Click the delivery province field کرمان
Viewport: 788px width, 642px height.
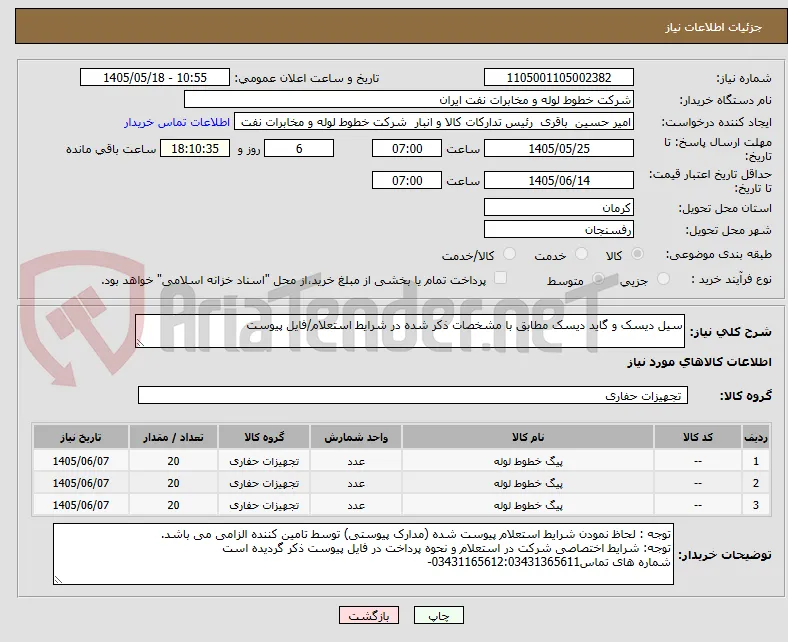[x=559, y=207]
